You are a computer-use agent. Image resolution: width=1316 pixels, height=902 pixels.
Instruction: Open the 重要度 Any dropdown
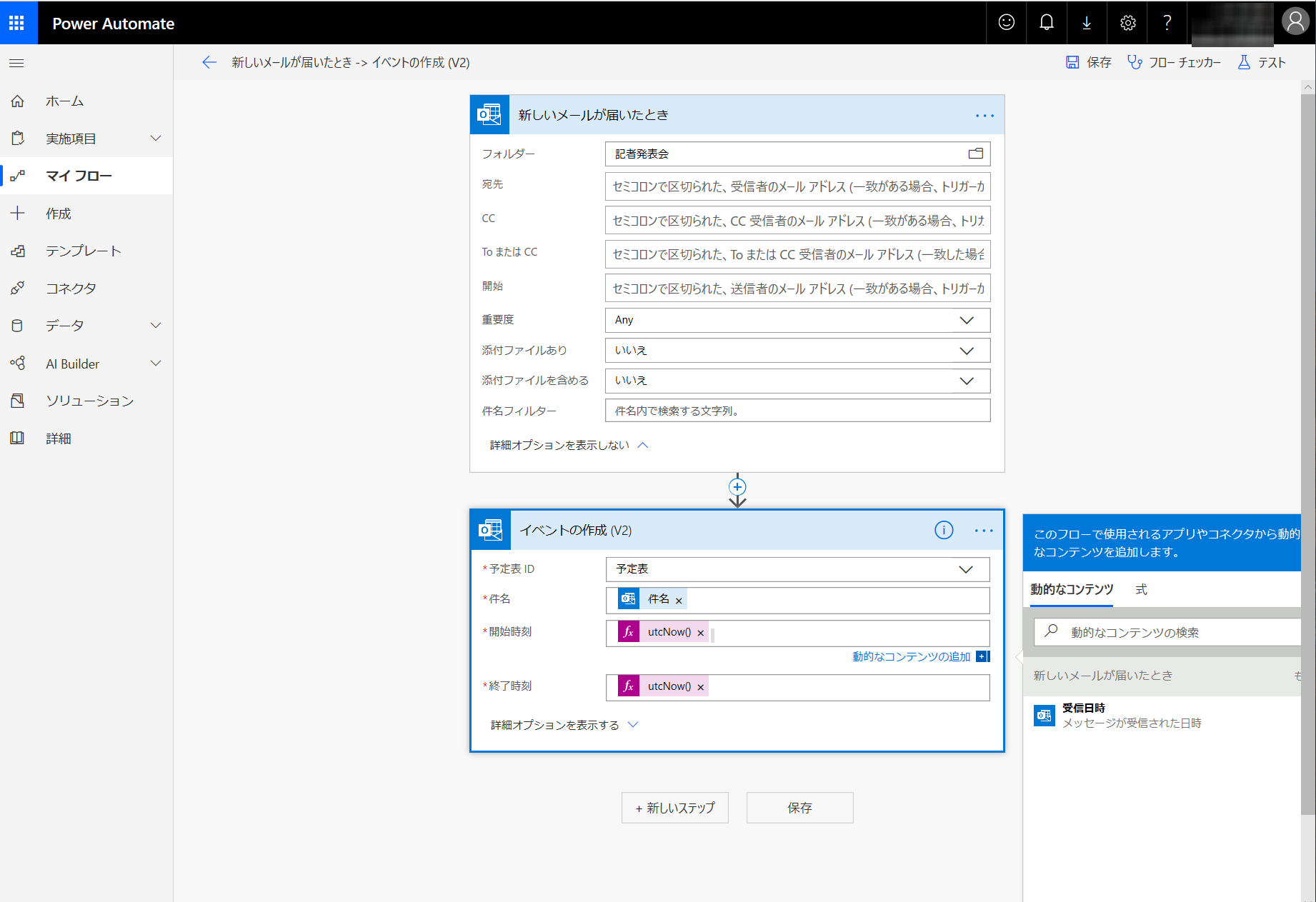pos(797,320)
